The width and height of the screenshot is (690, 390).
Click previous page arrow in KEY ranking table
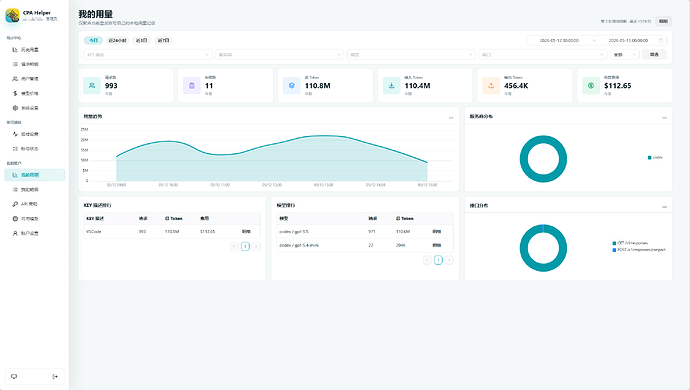click(235, 247)
